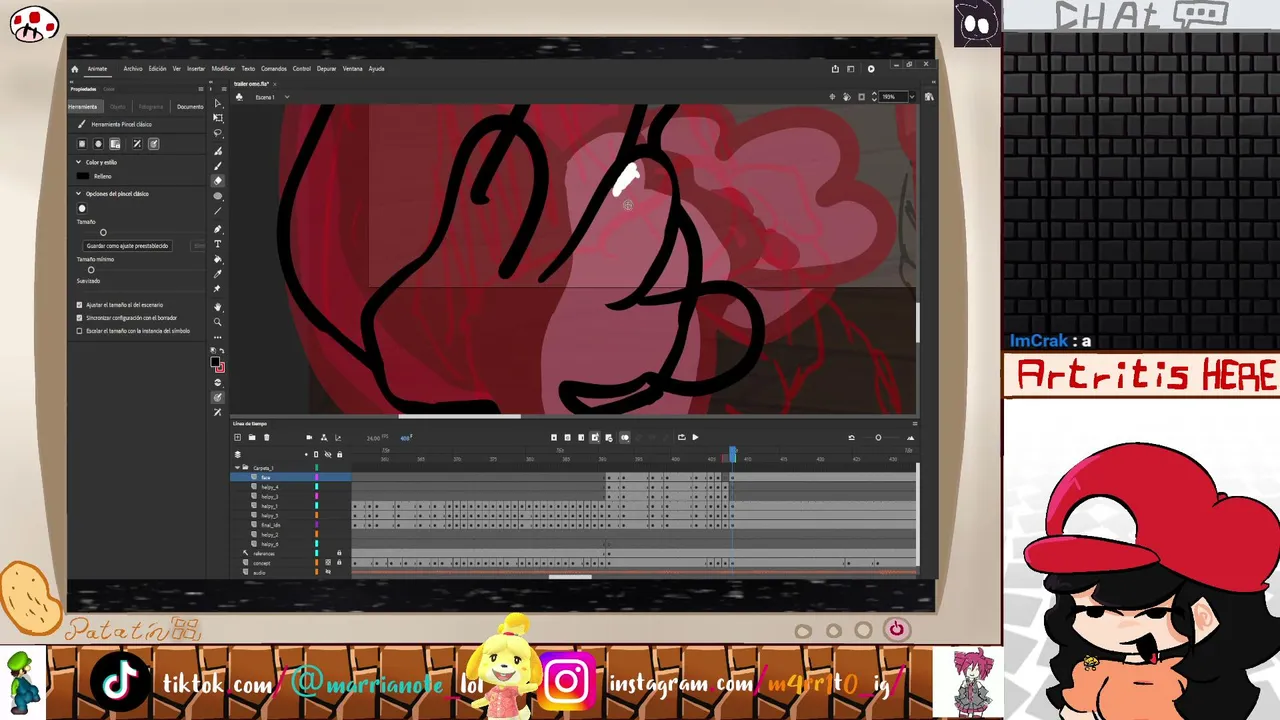Adjust the Tamaño brush size slider
This screenshot has width=1280, height=720.
pyautogui.click(x=103, y=233)
